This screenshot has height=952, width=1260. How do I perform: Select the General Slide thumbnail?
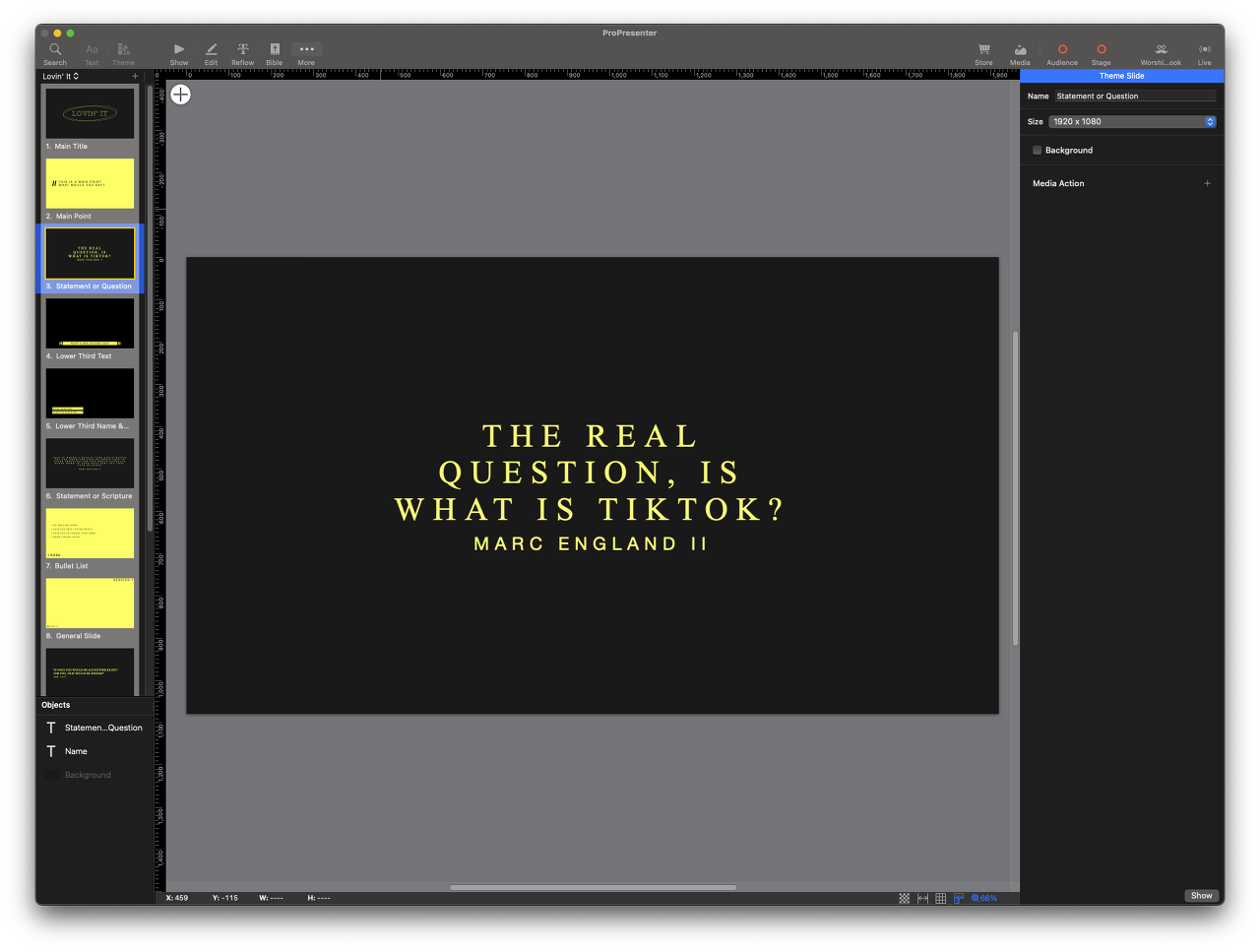(90, 603)
